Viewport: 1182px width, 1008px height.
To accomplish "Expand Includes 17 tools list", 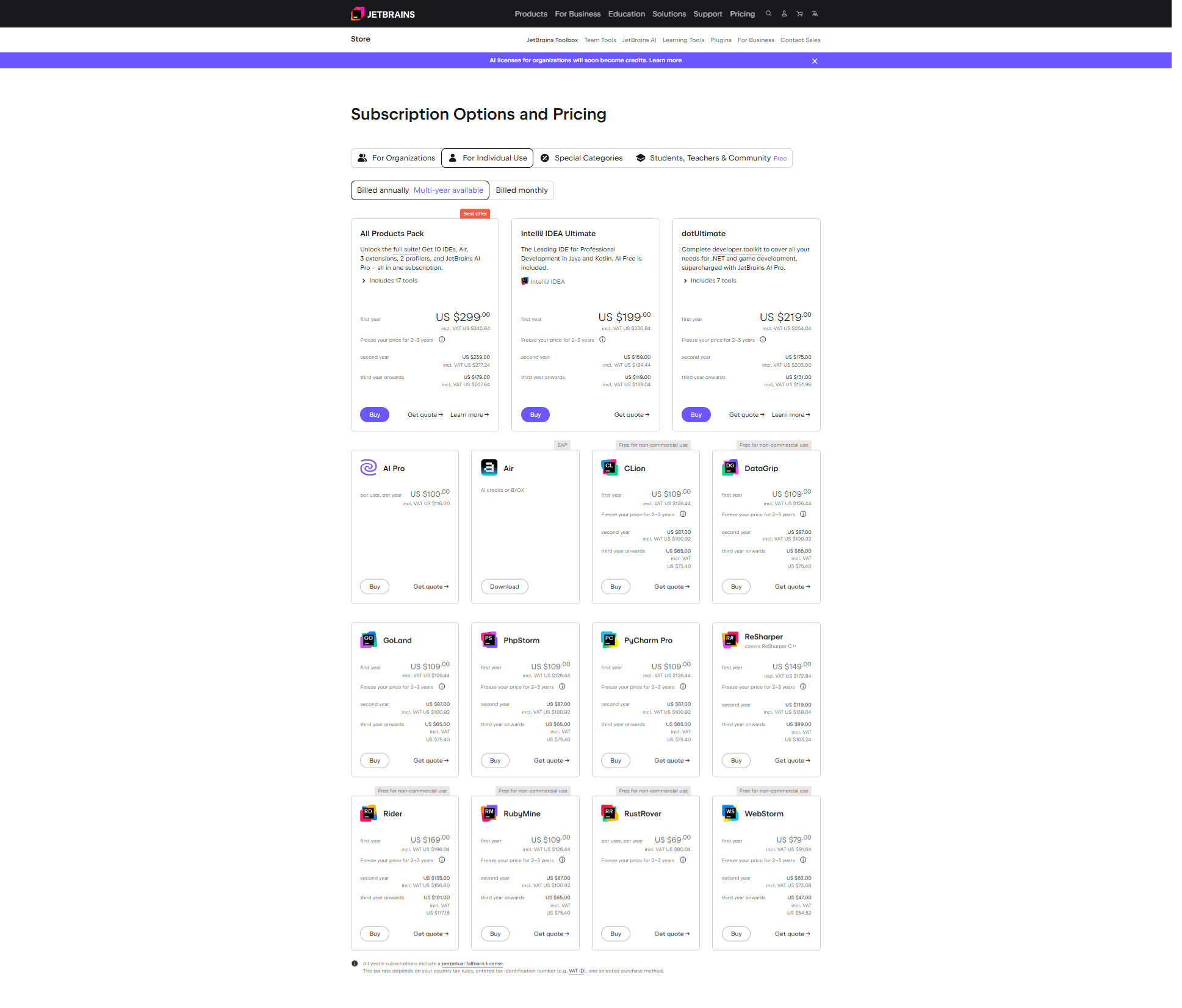I will [x=389, y=281].
